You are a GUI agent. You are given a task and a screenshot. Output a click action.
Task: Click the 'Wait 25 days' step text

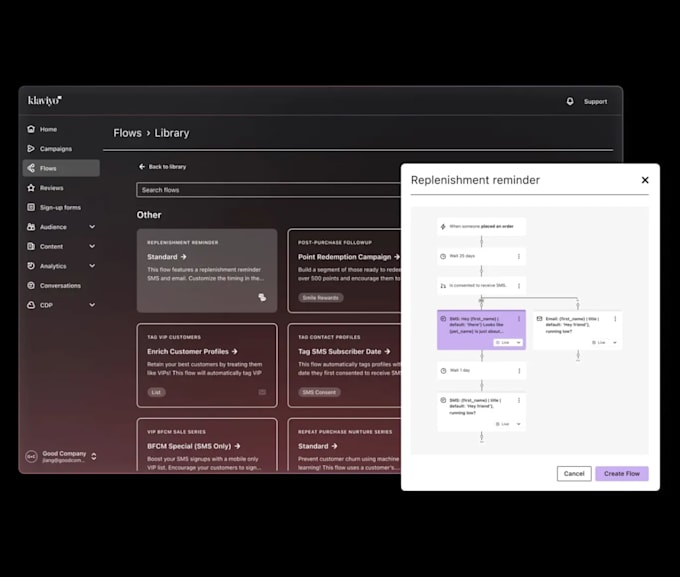[x=462, y=256]
